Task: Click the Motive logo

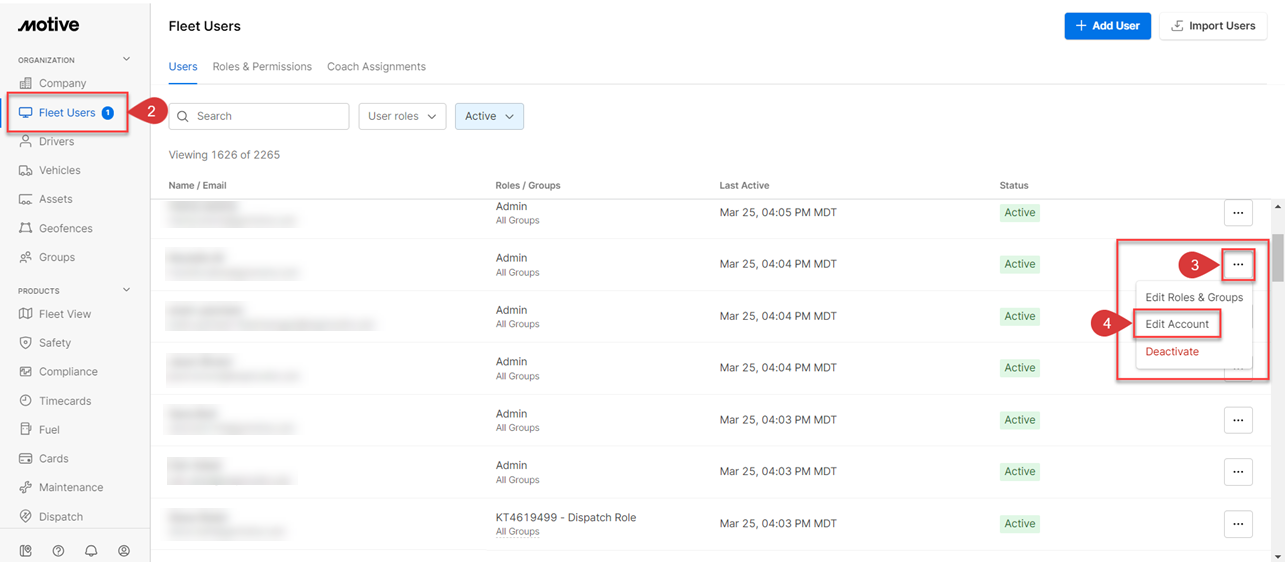Action: click(x=48, y=25)
